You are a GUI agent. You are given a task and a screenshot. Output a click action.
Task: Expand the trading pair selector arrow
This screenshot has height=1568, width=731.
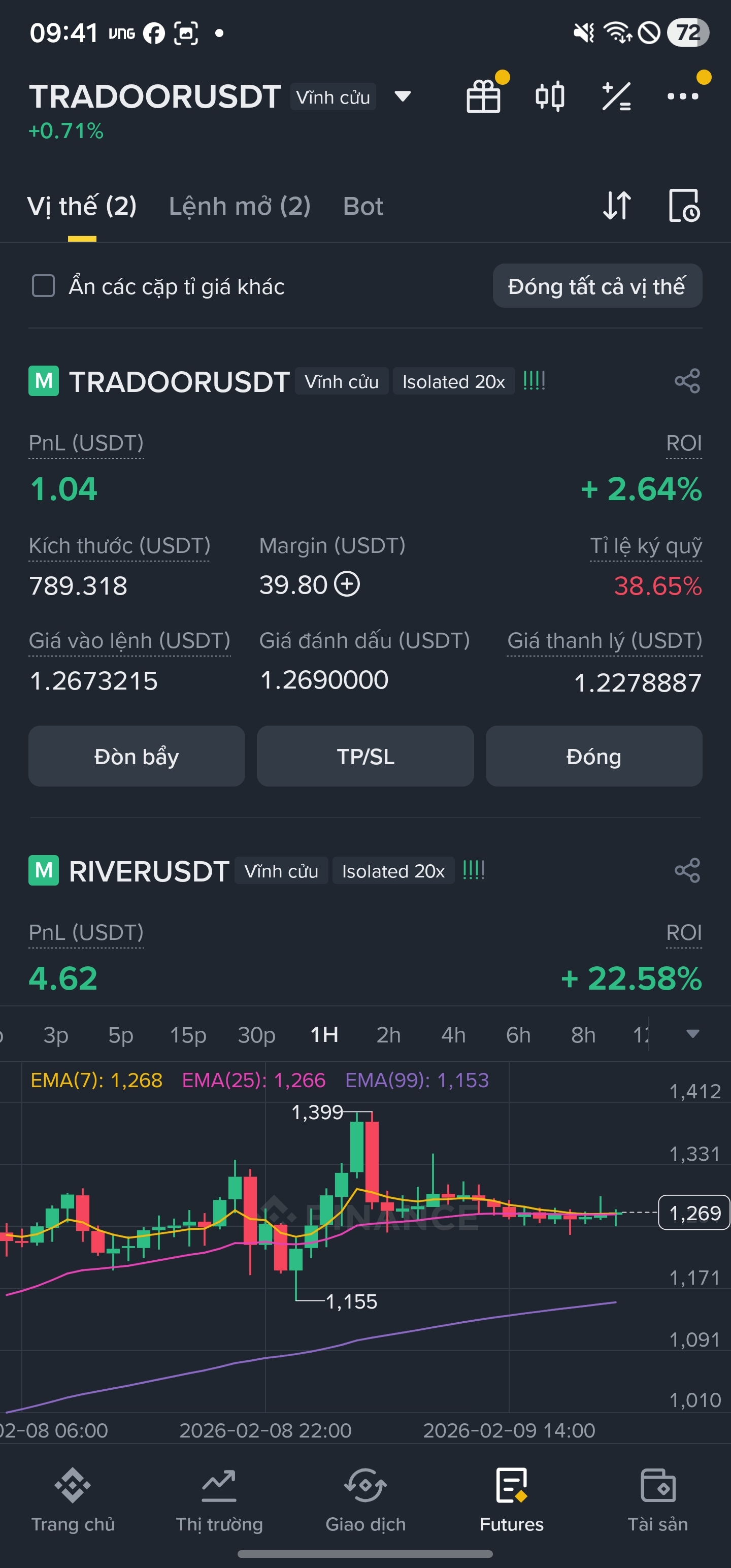point(403,96)
